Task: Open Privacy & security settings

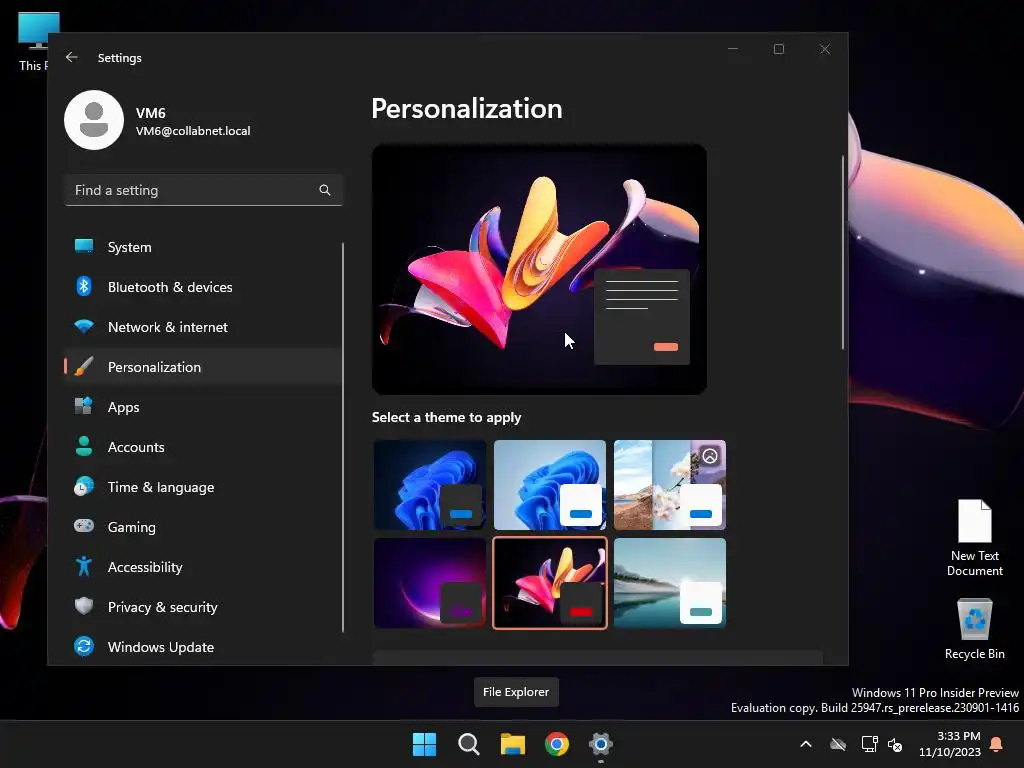Action: tap(204, 607)
